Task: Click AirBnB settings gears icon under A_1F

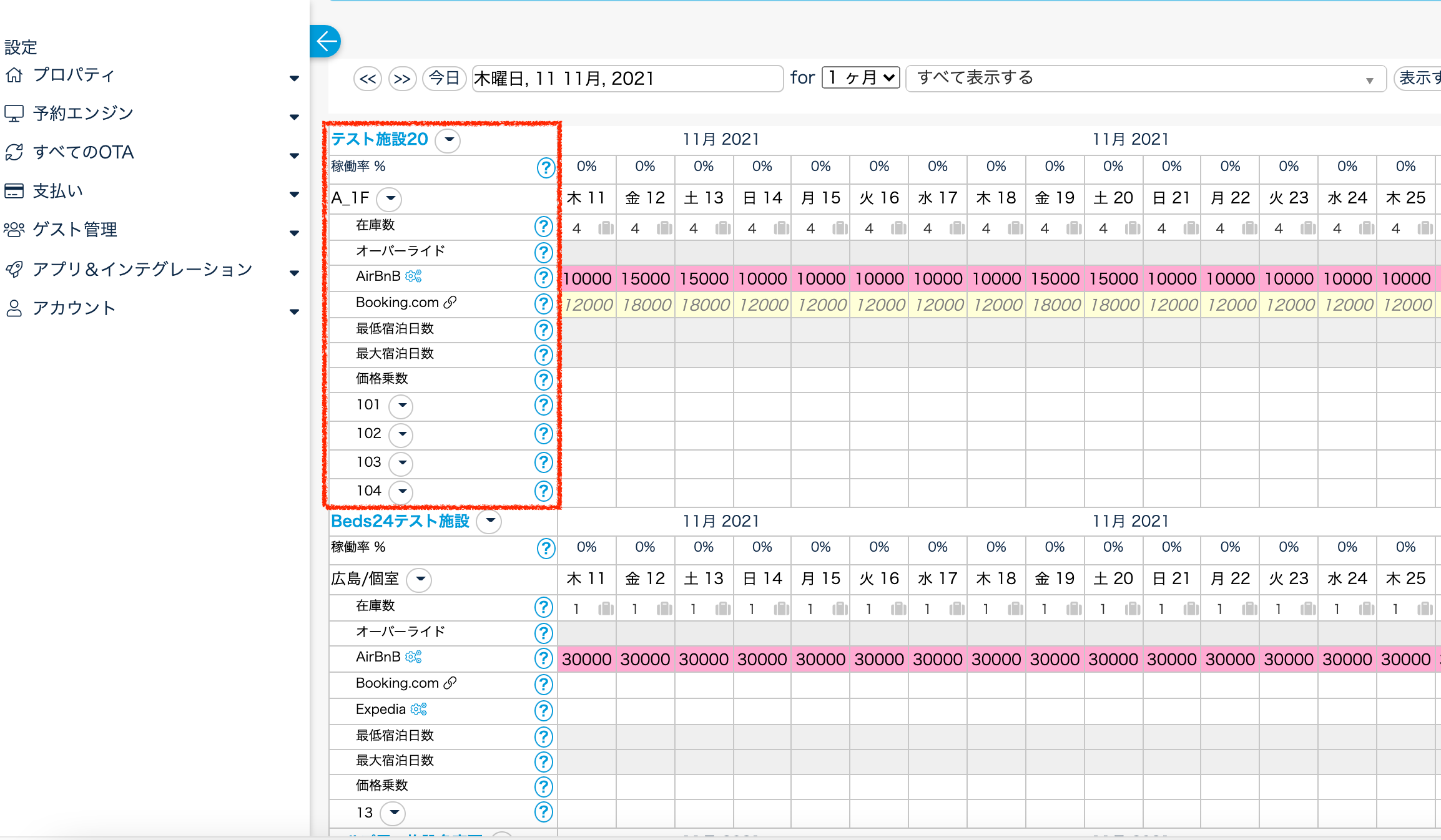Action: pyautogui.click(x=413, y=276)
